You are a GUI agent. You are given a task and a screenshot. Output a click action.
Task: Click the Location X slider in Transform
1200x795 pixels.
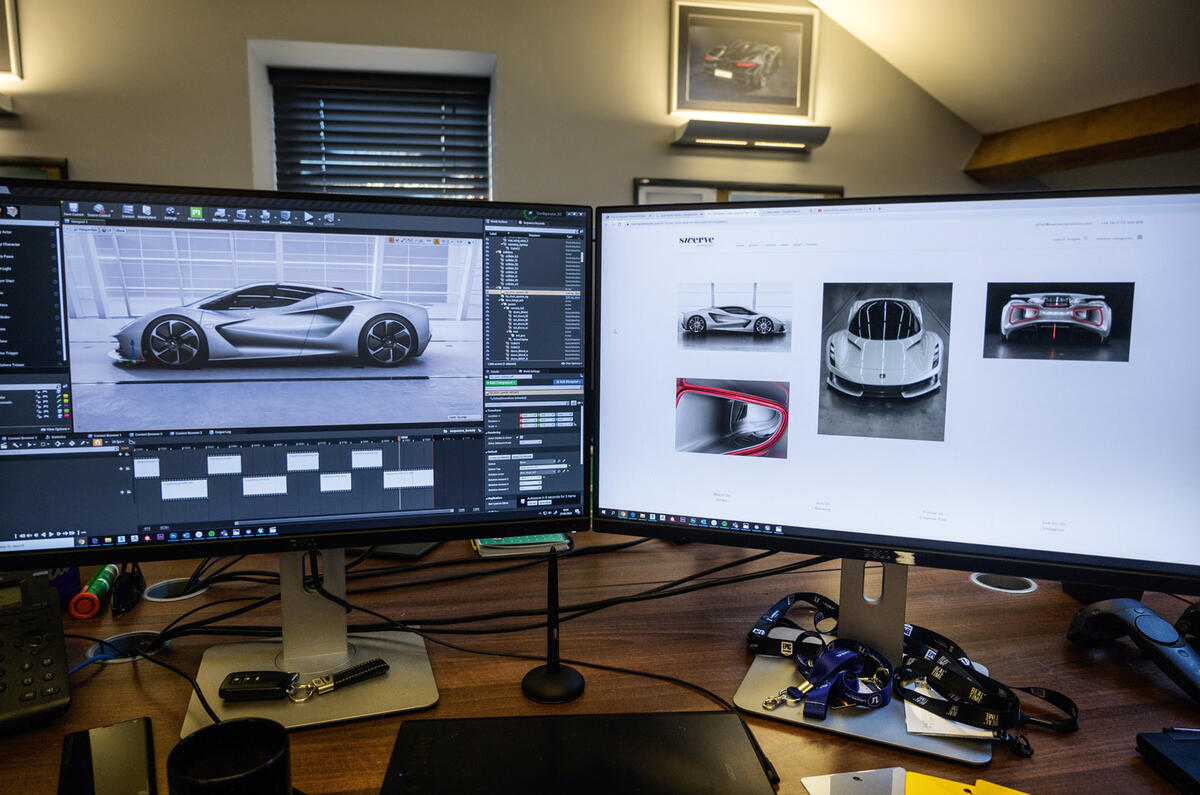click(527, 414)
